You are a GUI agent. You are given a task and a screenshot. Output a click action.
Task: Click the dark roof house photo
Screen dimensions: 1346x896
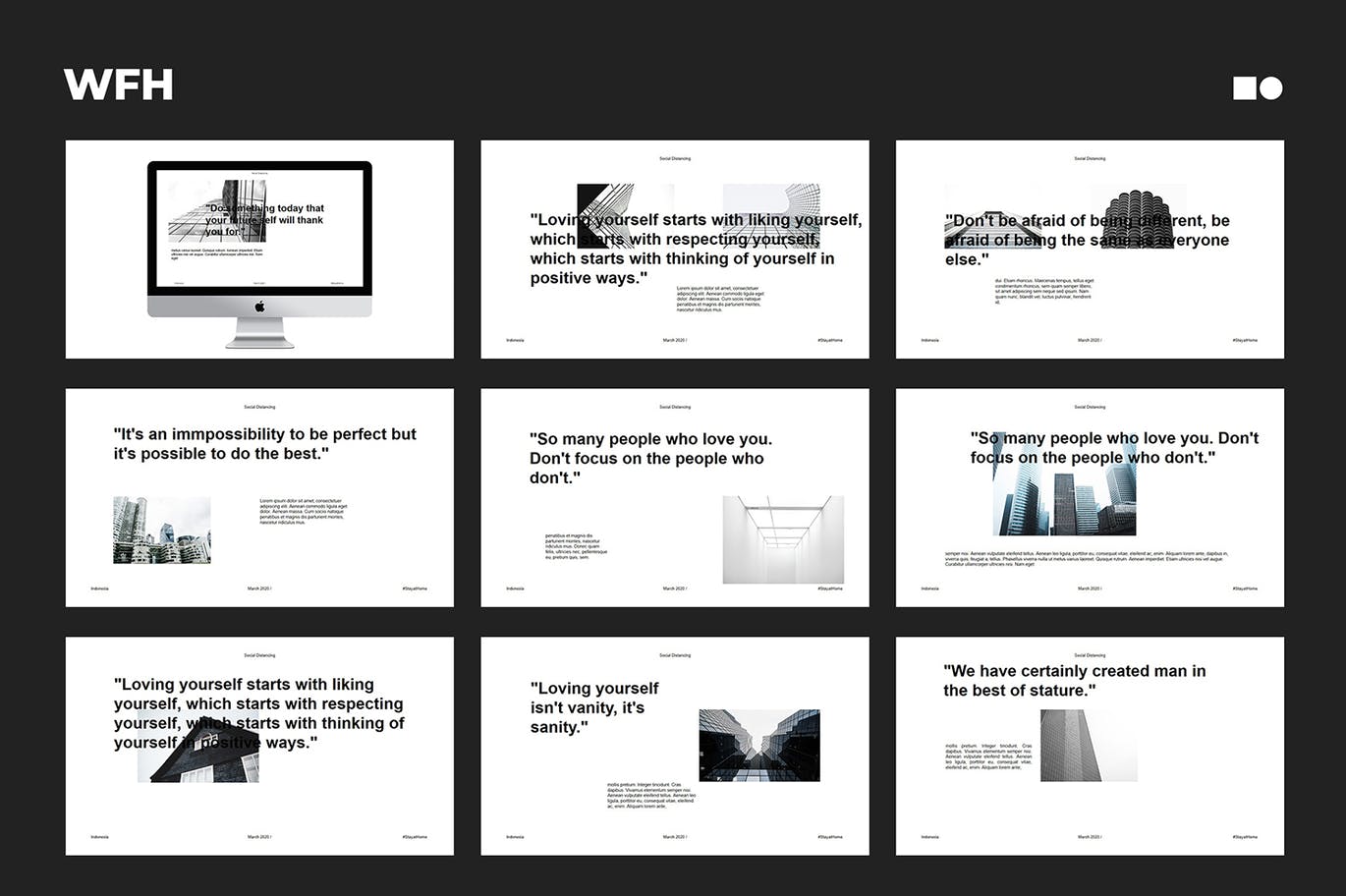point(201,758)
